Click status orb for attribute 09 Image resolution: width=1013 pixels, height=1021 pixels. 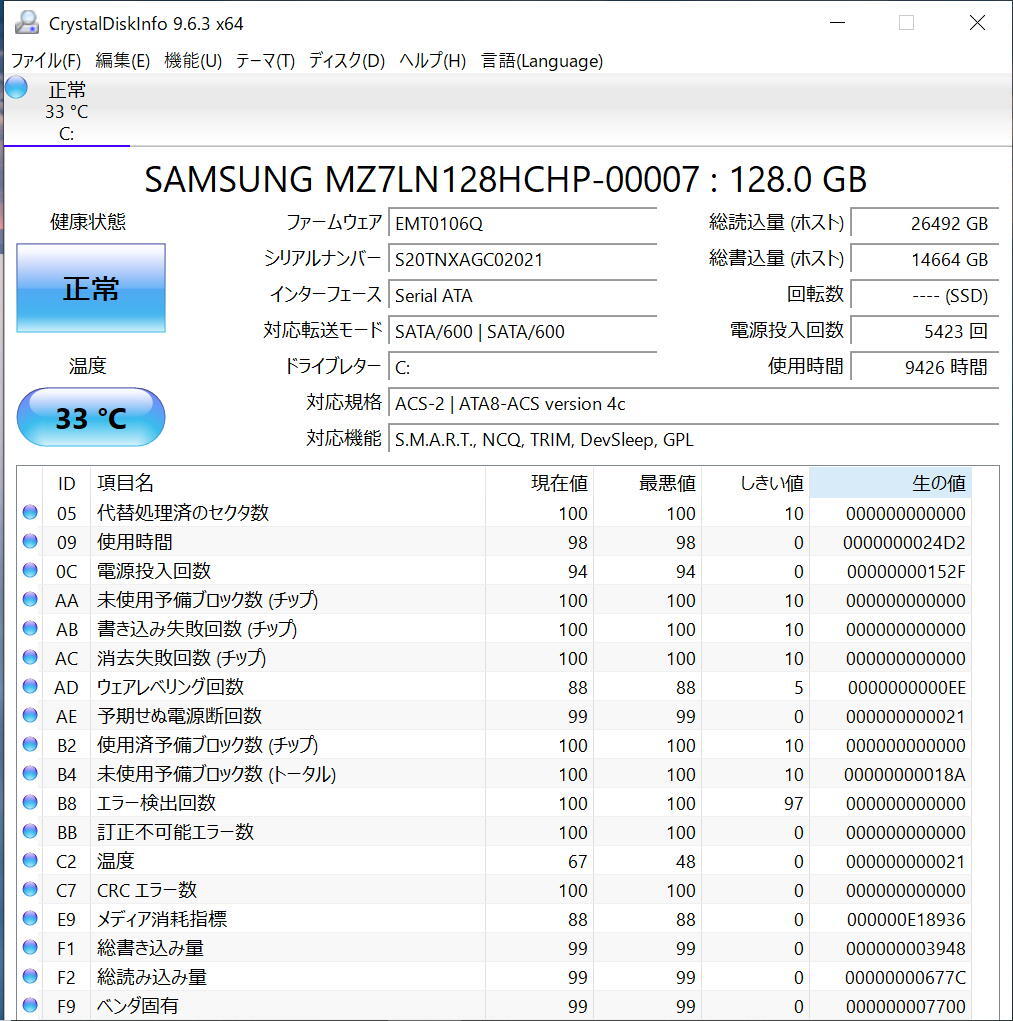point(30,541)
